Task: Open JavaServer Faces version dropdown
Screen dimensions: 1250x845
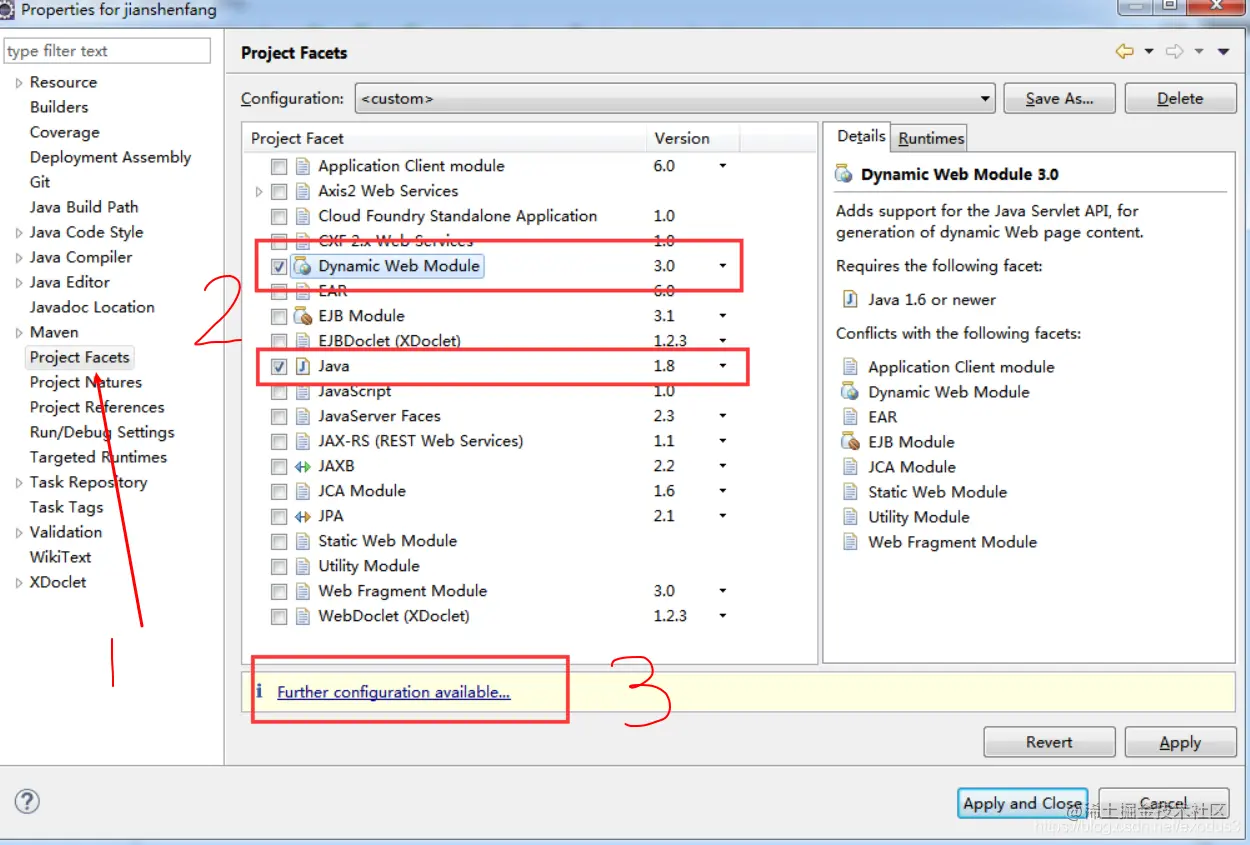Action: click(x=722, y=416)
